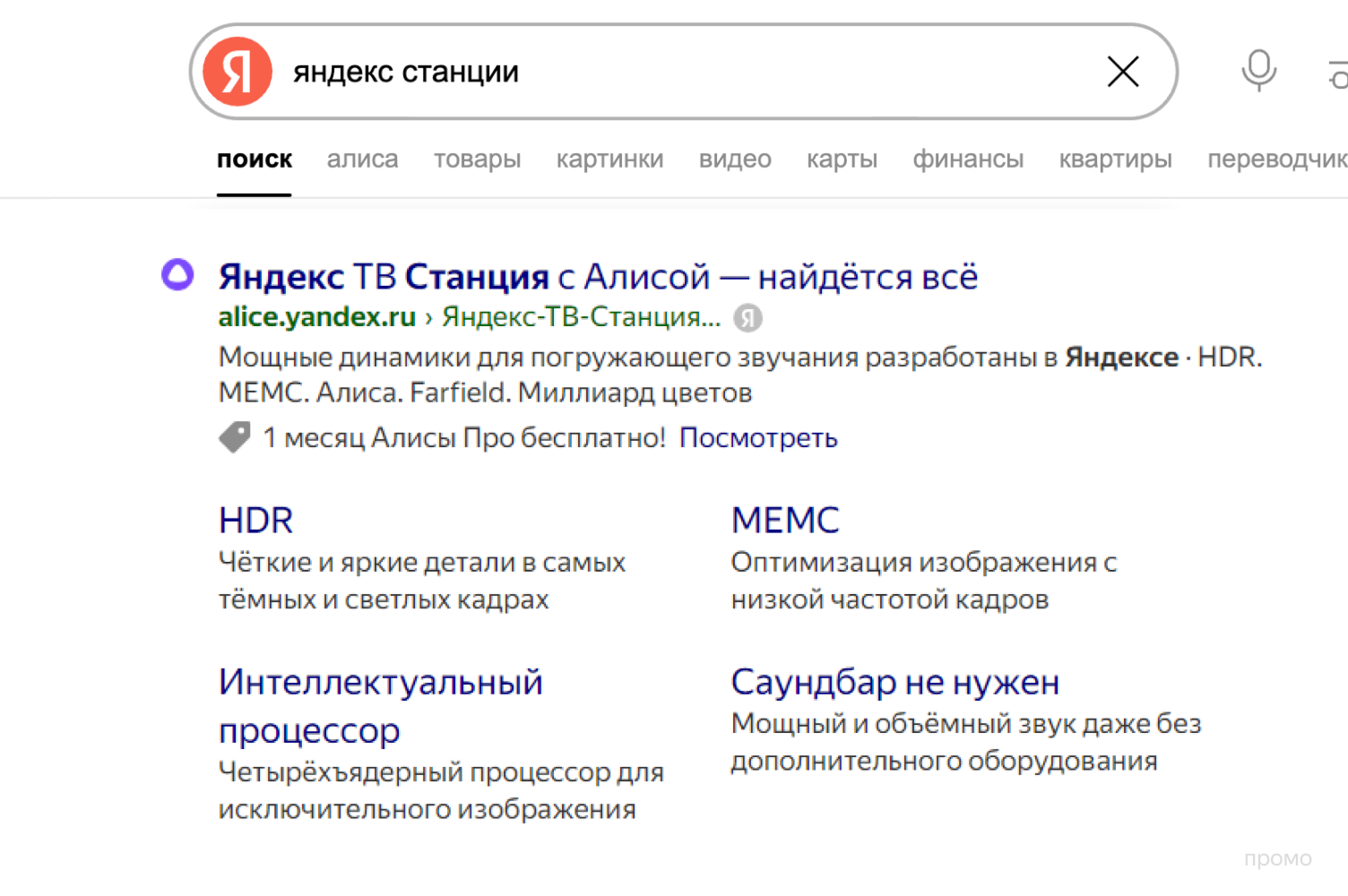The height and width of the screenshot is (896, 1348).
Task: Click the 'Посмотреть' promo link
Action: point(758,438)
